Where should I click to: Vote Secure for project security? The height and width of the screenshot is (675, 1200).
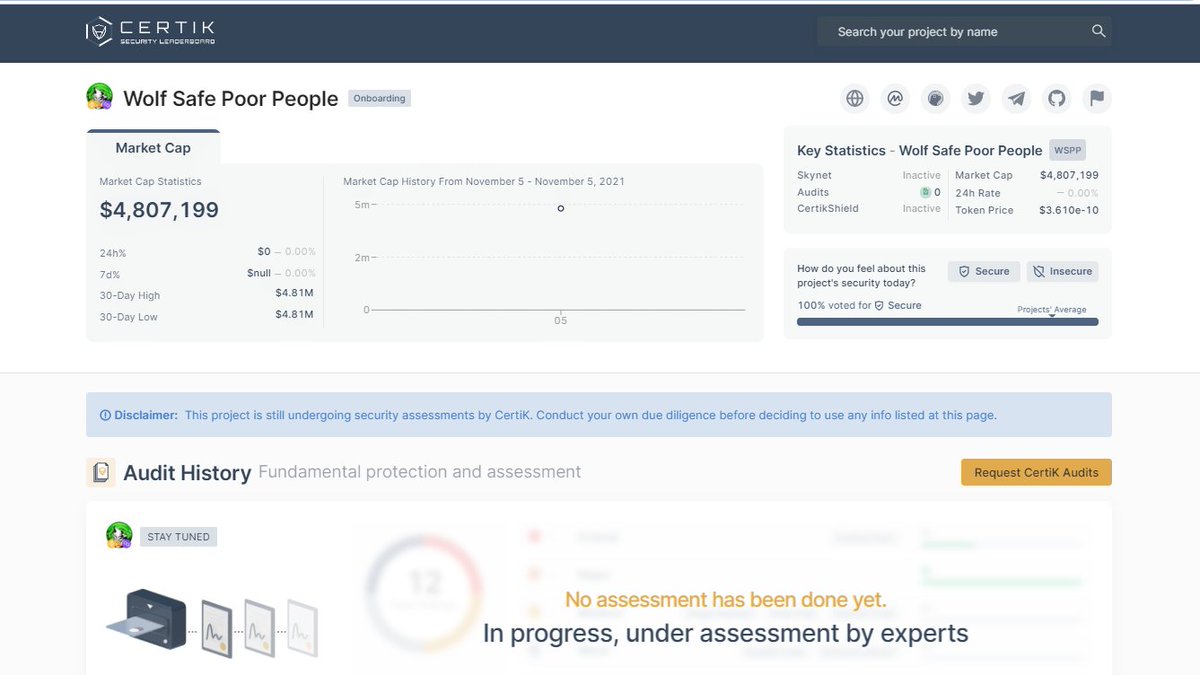(984, 271)
